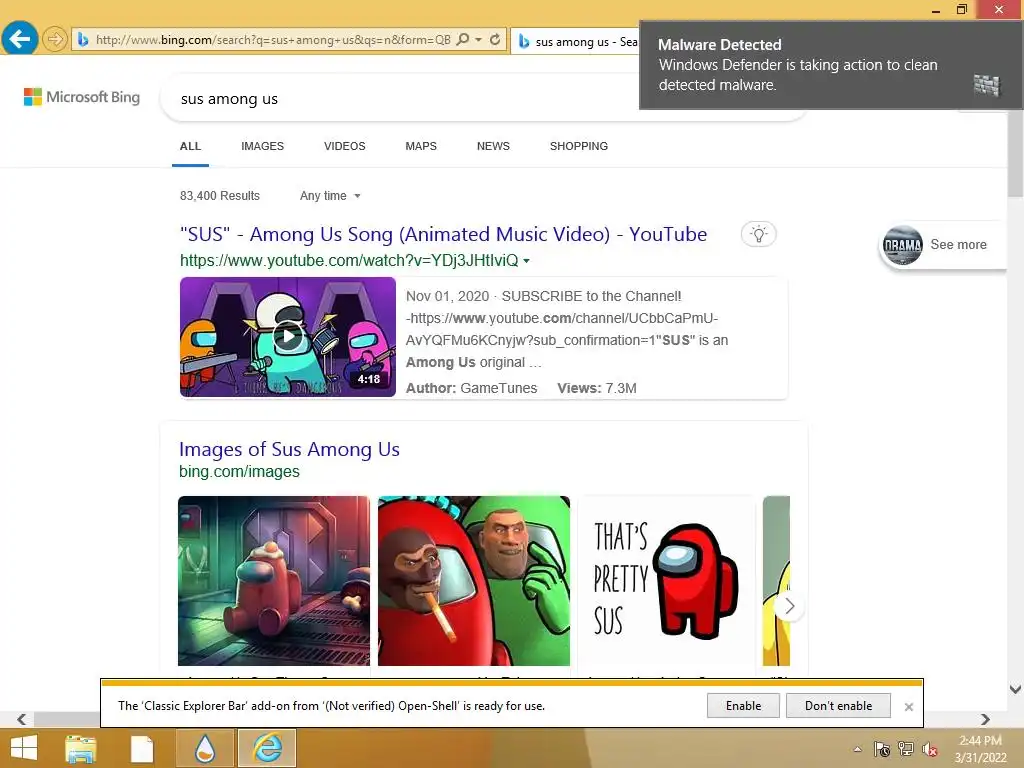This screenshot has width=1024, height=768.
Task: Open the 'Any time' filter dropdown
Action: (330, 195)
